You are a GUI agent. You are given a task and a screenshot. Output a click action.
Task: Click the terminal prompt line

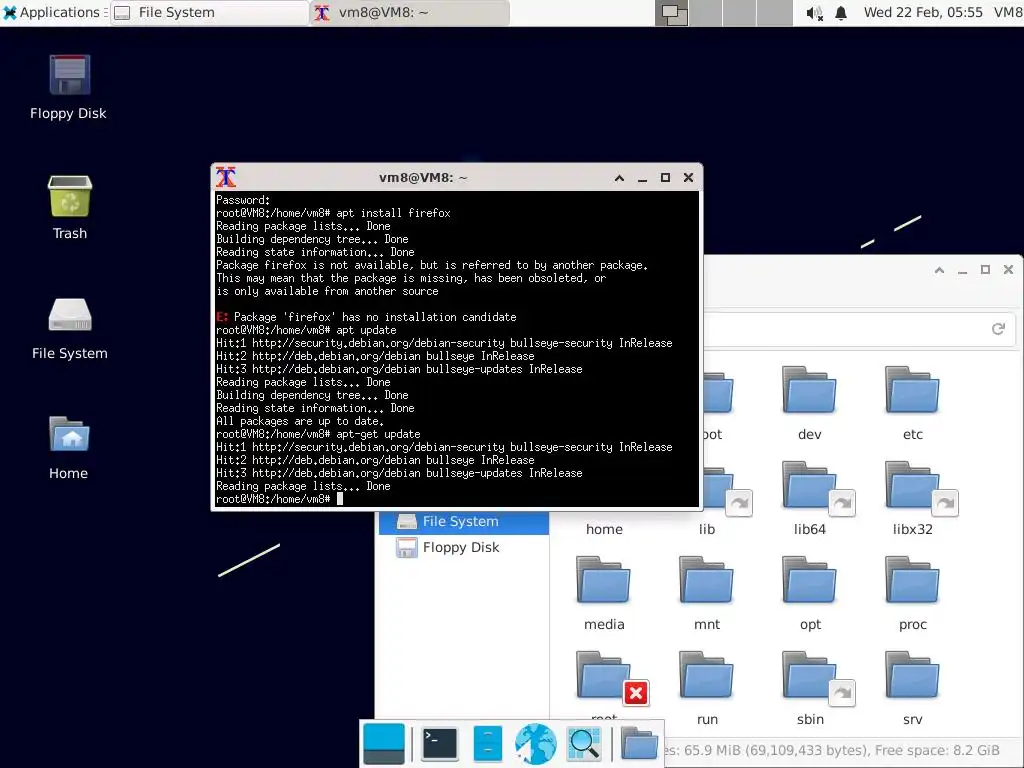coord(280,499)
